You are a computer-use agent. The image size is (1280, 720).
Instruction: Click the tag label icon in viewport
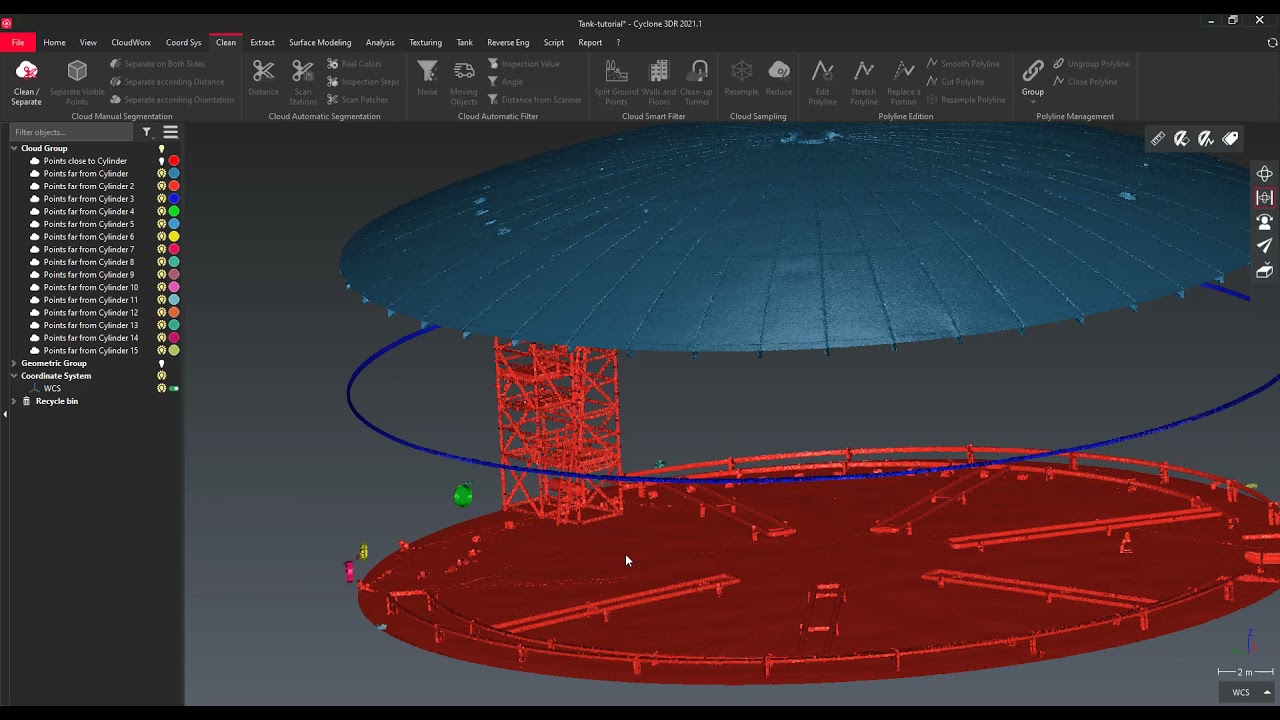tap(1231, 139)
